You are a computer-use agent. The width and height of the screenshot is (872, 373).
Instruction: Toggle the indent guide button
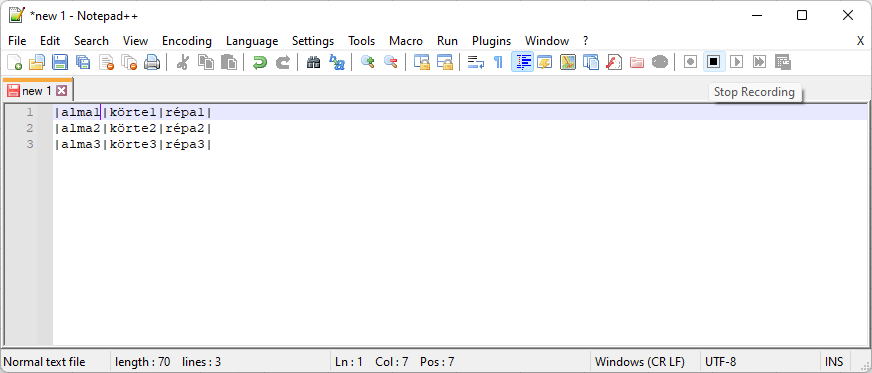tap(522, 62)
